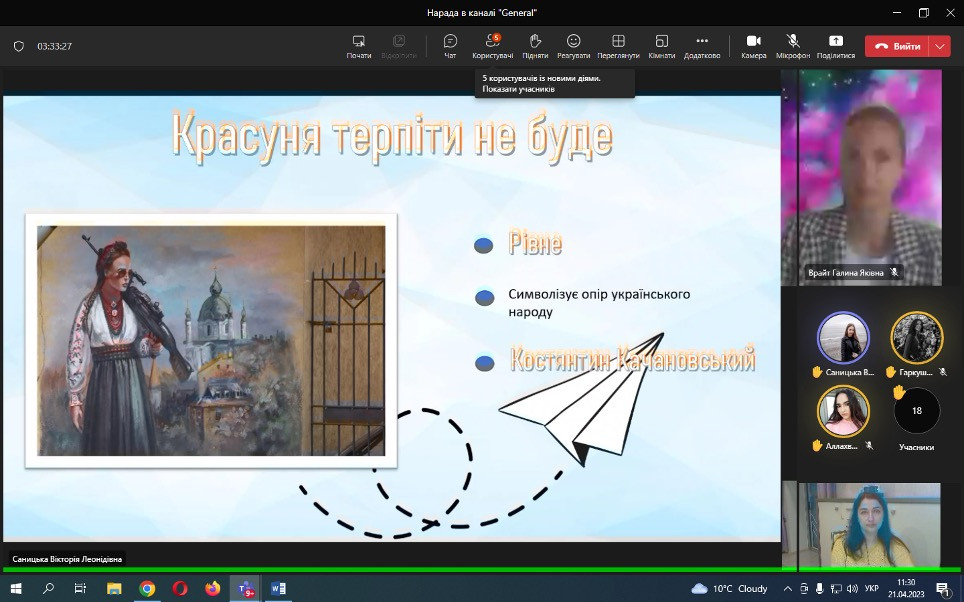Open Task View on the taskbar
This screenshot has width=964, height=602.
point(80,588)
